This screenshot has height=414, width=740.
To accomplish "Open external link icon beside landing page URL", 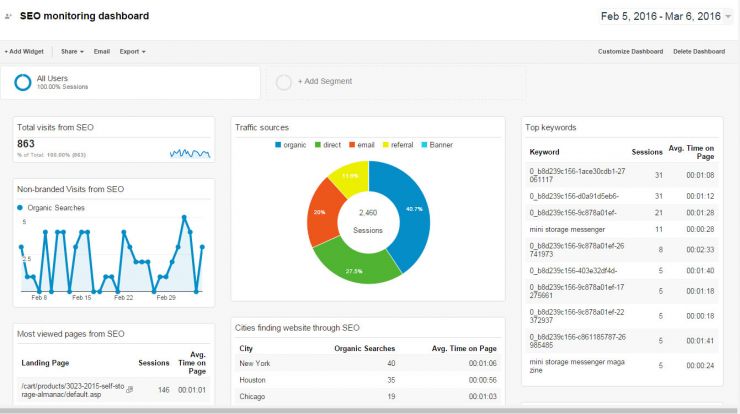I will click(x=130, y=389).
